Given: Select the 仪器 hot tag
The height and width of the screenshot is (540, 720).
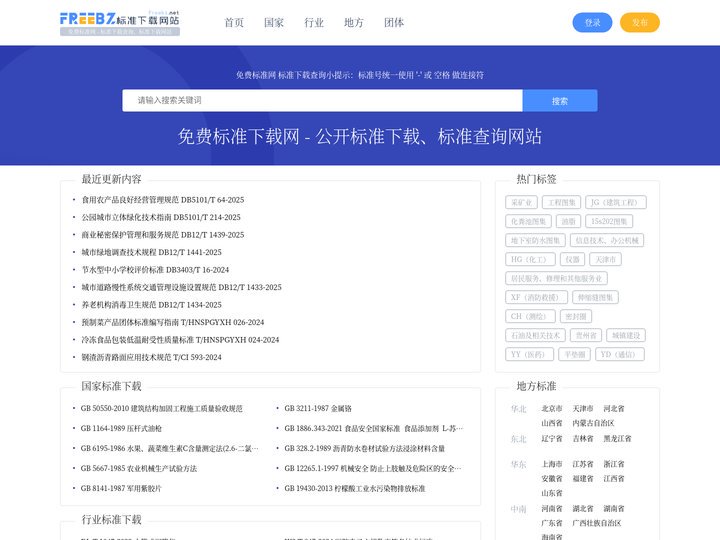Looking at the screenshot, I should (x=572, y=259).
